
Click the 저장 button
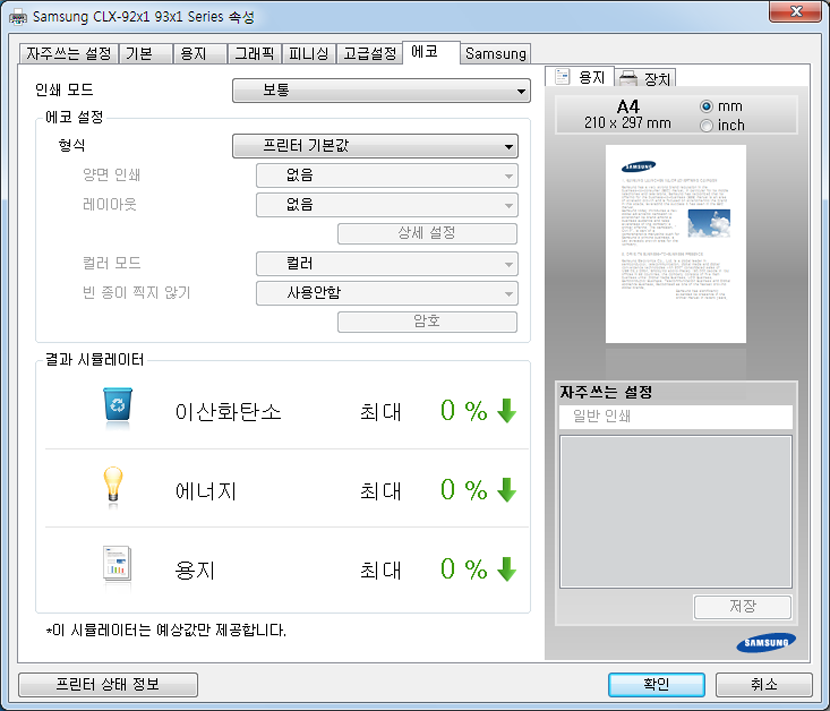(743, 607)
